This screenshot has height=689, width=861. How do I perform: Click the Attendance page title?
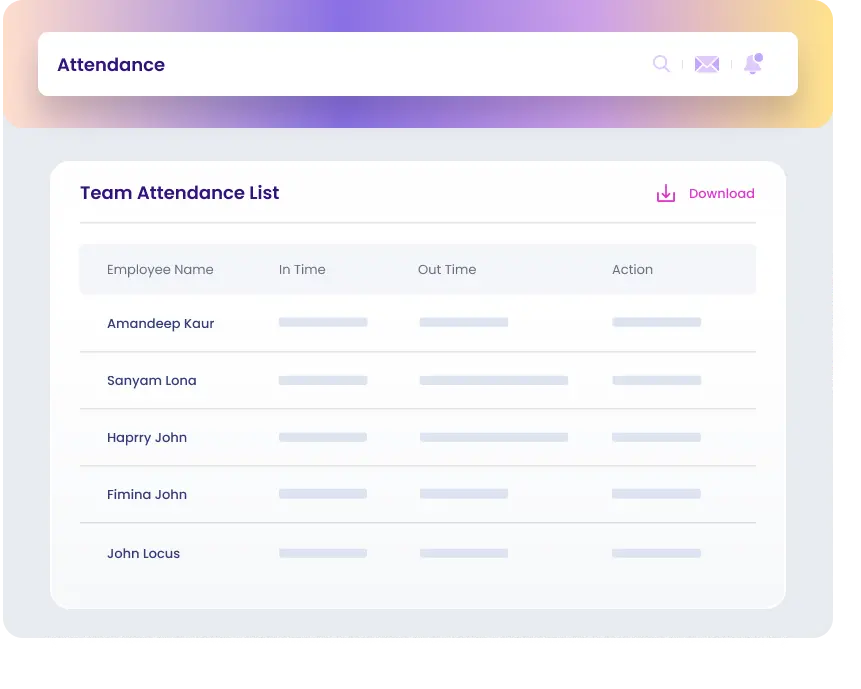(111, 65)
